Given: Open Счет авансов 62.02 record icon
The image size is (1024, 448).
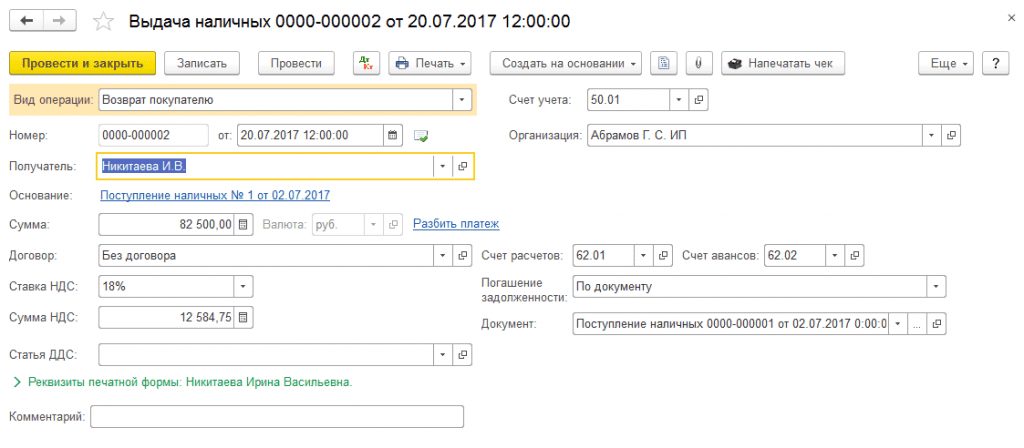Looking at the screenshot, I should [x=855, y=255].
